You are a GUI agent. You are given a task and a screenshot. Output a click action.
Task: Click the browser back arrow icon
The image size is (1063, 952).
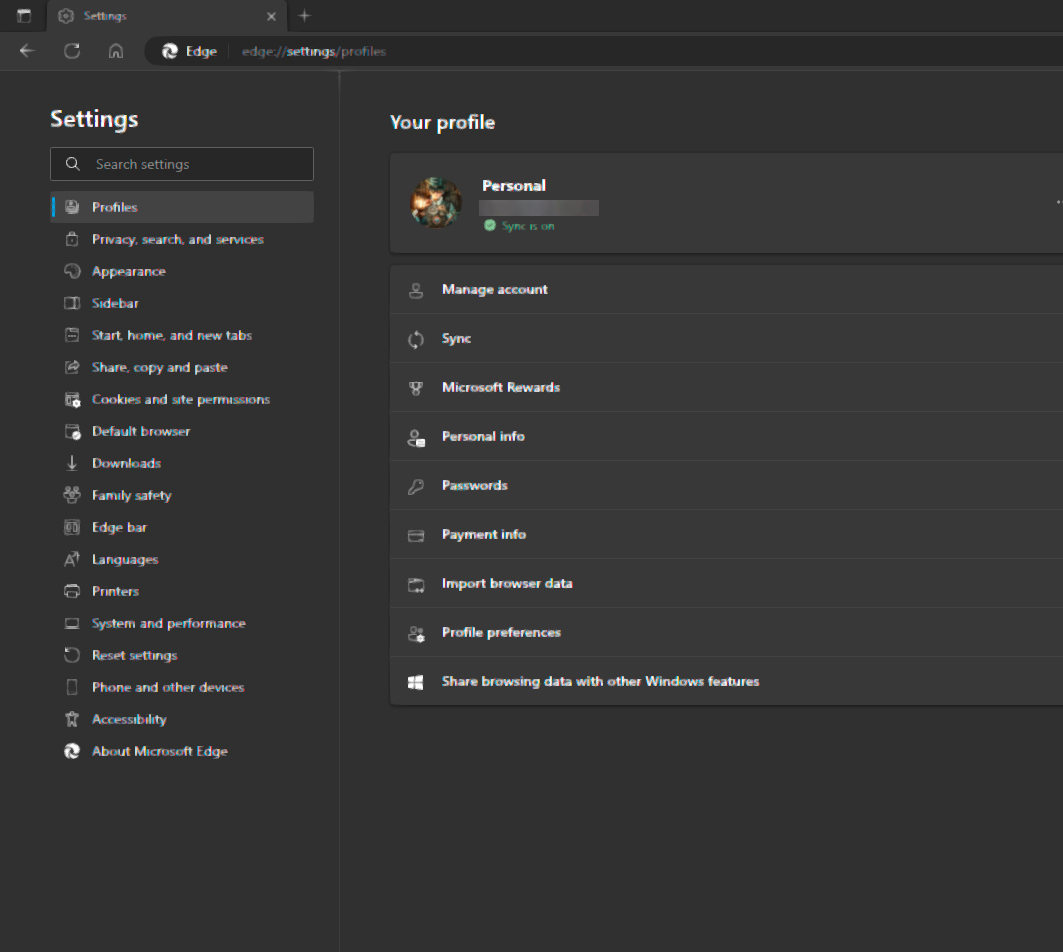click(27, 51)
